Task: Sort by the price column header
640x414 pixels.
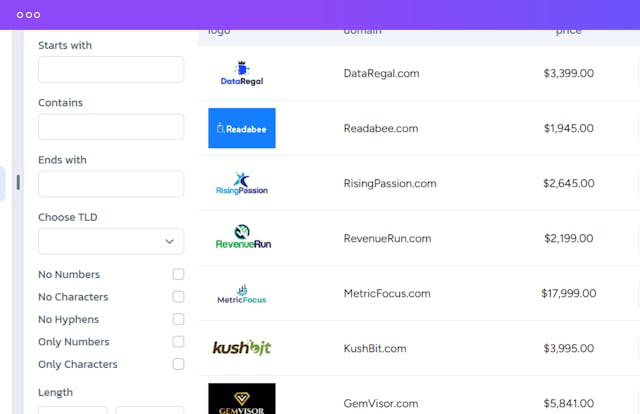Action: coord(568,31)
